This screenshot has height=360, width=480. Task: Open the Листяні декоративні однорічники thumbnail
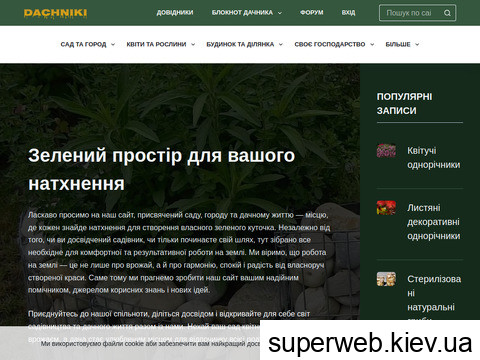pos(386,208)
